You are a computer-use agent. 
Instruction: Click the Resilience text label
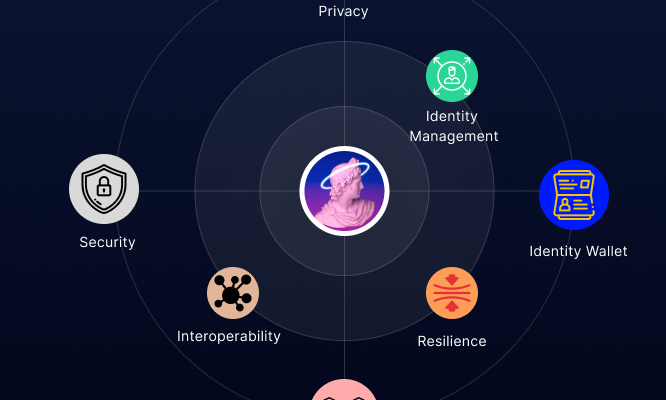point(452,341)
